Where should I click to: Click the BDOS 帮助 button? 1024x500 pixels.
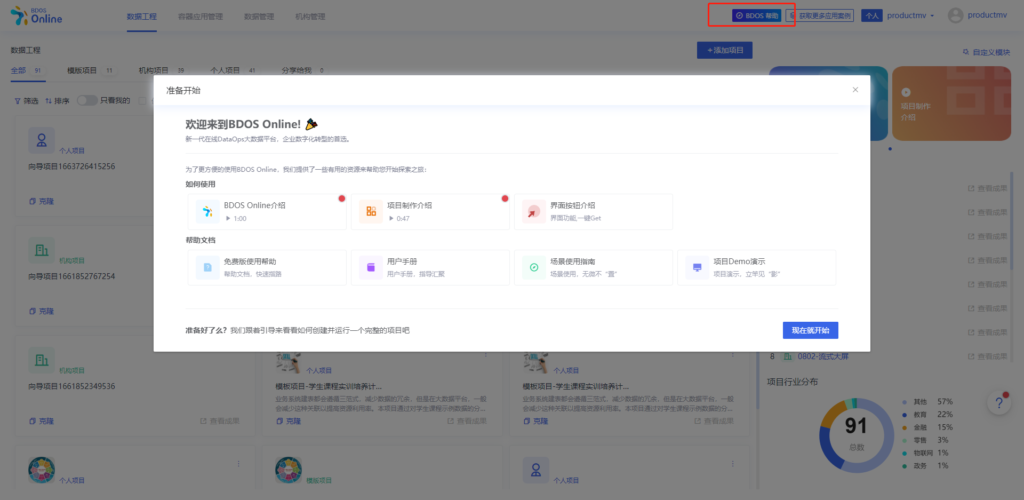tap(756, 16)
